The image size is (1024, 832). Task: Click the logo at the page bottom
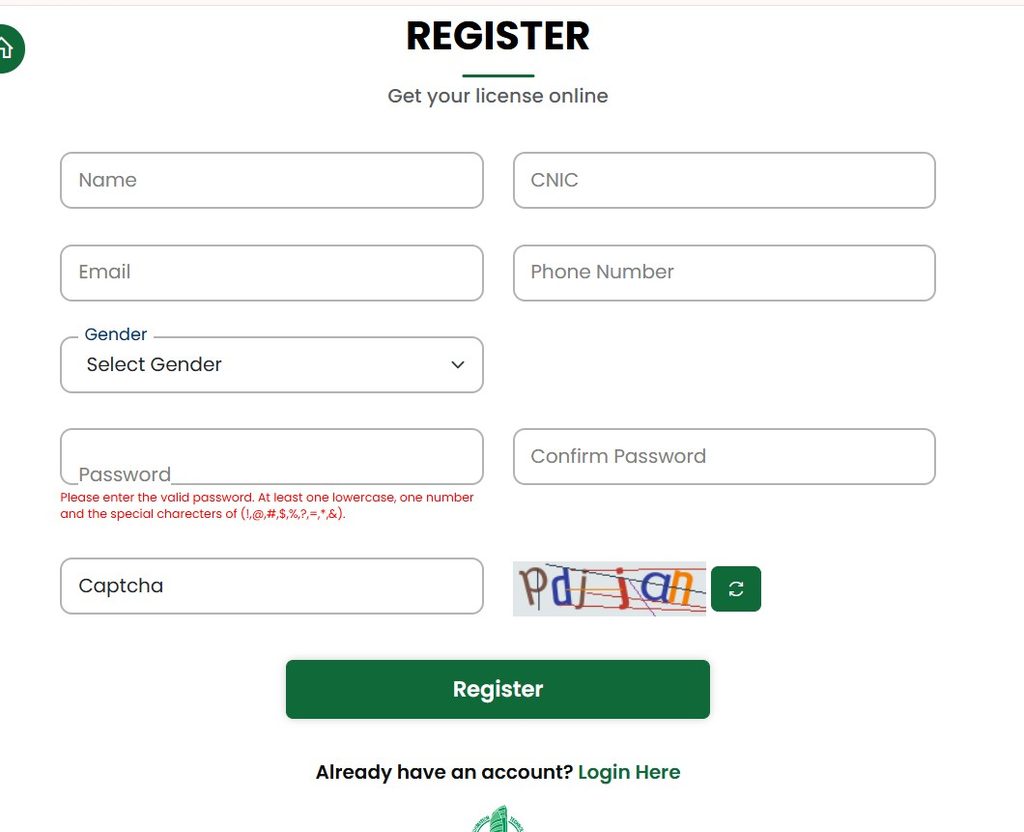(498, 819)
